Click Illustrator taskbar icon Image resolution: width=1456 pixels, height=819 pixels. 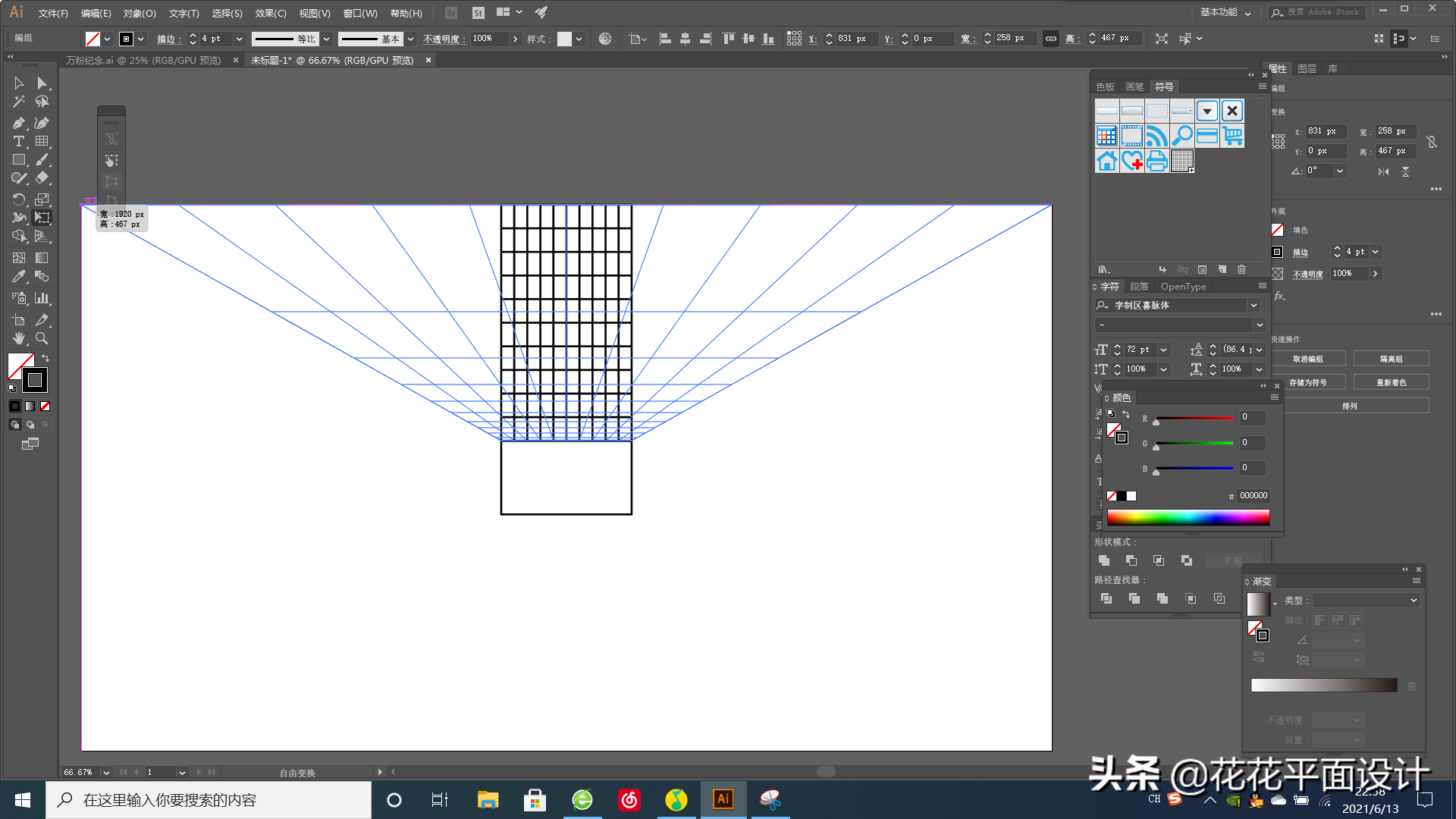click(x=723, y=800)
